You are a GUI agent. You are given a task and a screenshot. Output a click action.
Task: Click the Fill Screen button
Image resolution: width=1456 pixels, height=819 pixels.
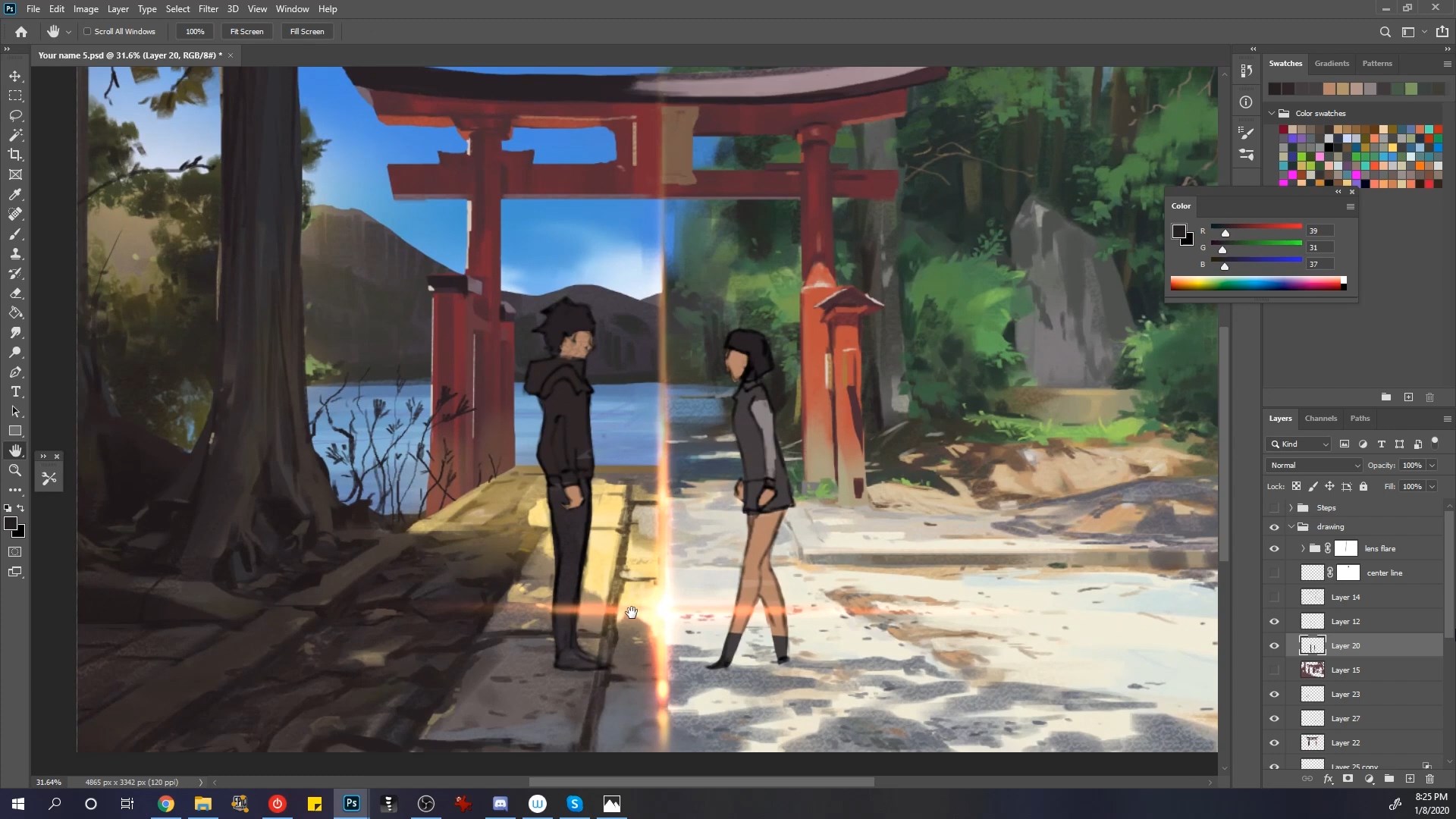[307, 32]
